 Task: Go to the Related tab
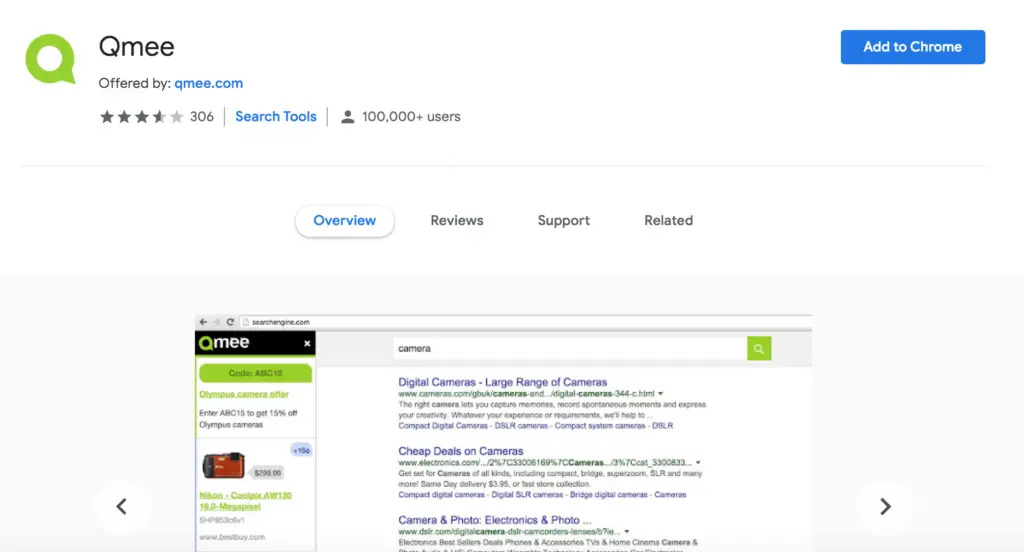pyautogui.click(x=668, y=221)
